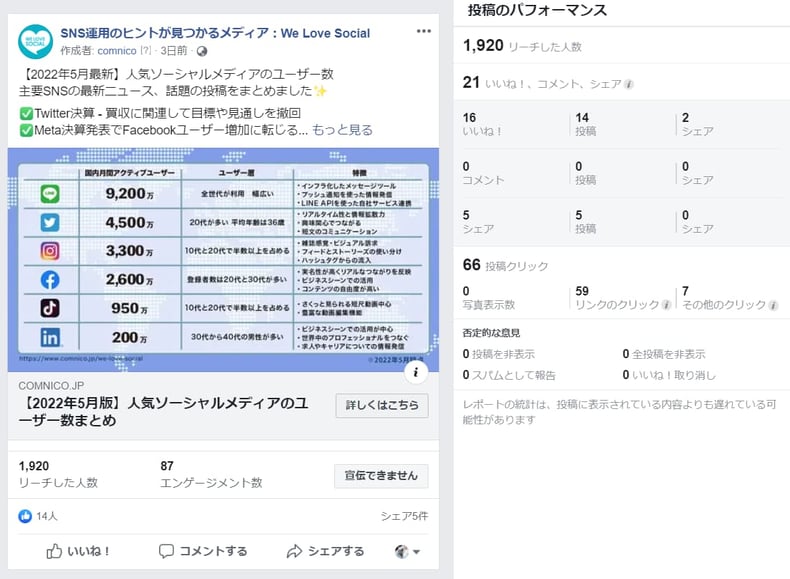790x579 pixels.
Task: Click the 3日前 timestamp link
Action: pyautogui.click(x=174, y=51)
